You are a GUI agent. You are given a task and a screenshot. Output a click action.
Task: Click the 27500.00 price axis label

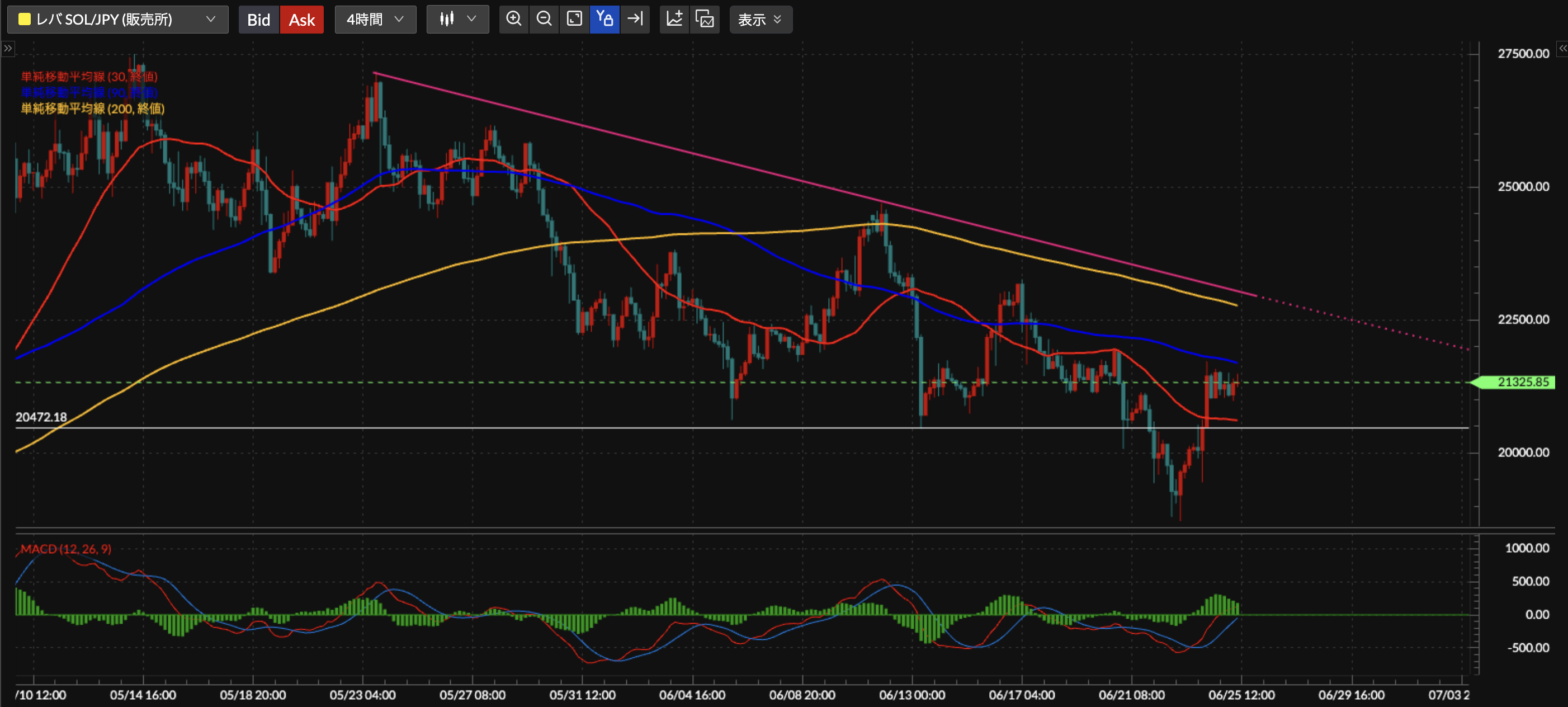point(1523,54)
